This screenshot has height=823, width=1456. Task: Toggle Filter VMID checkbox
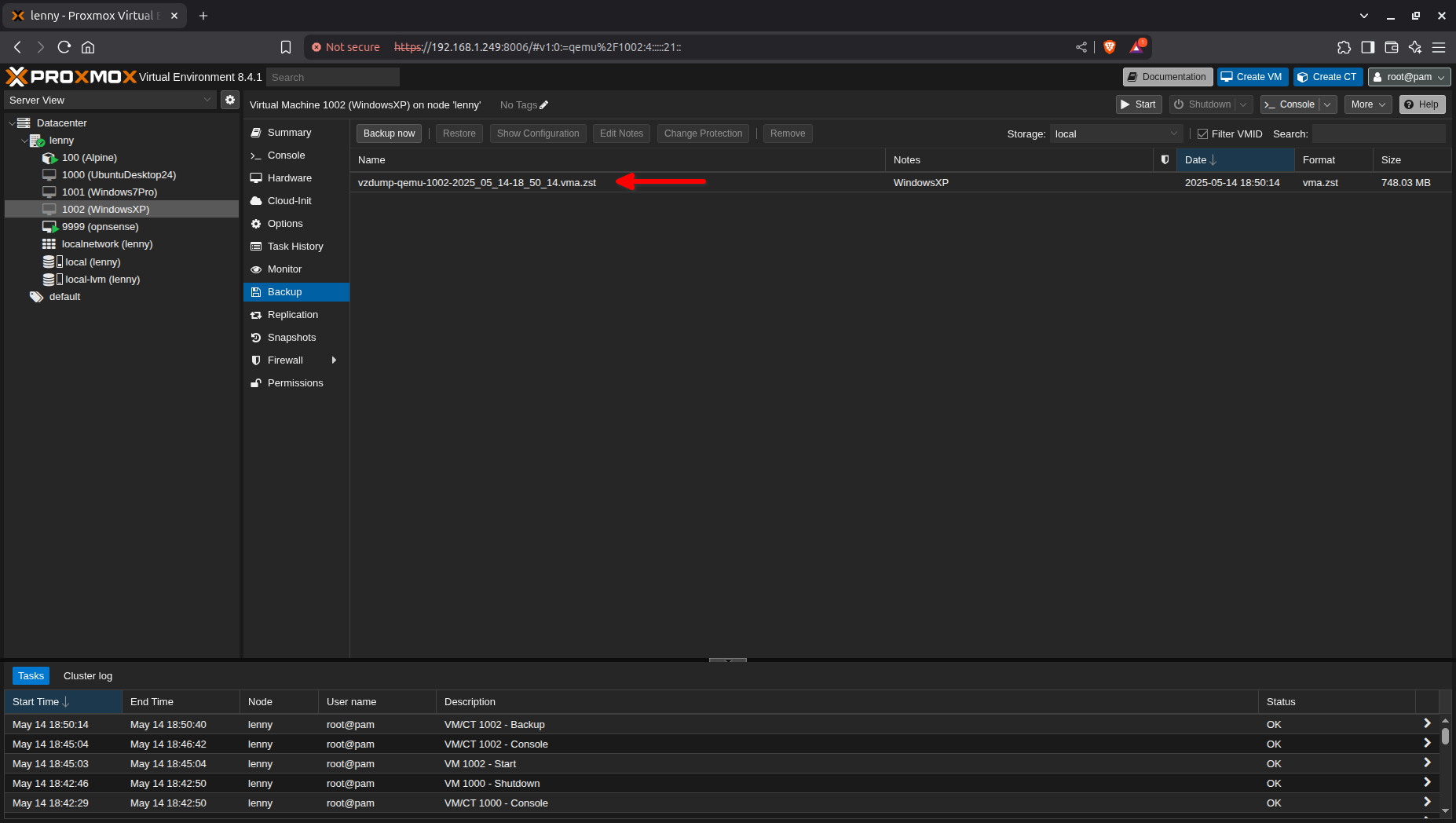pyautogui.click(x=1202, y=134)
